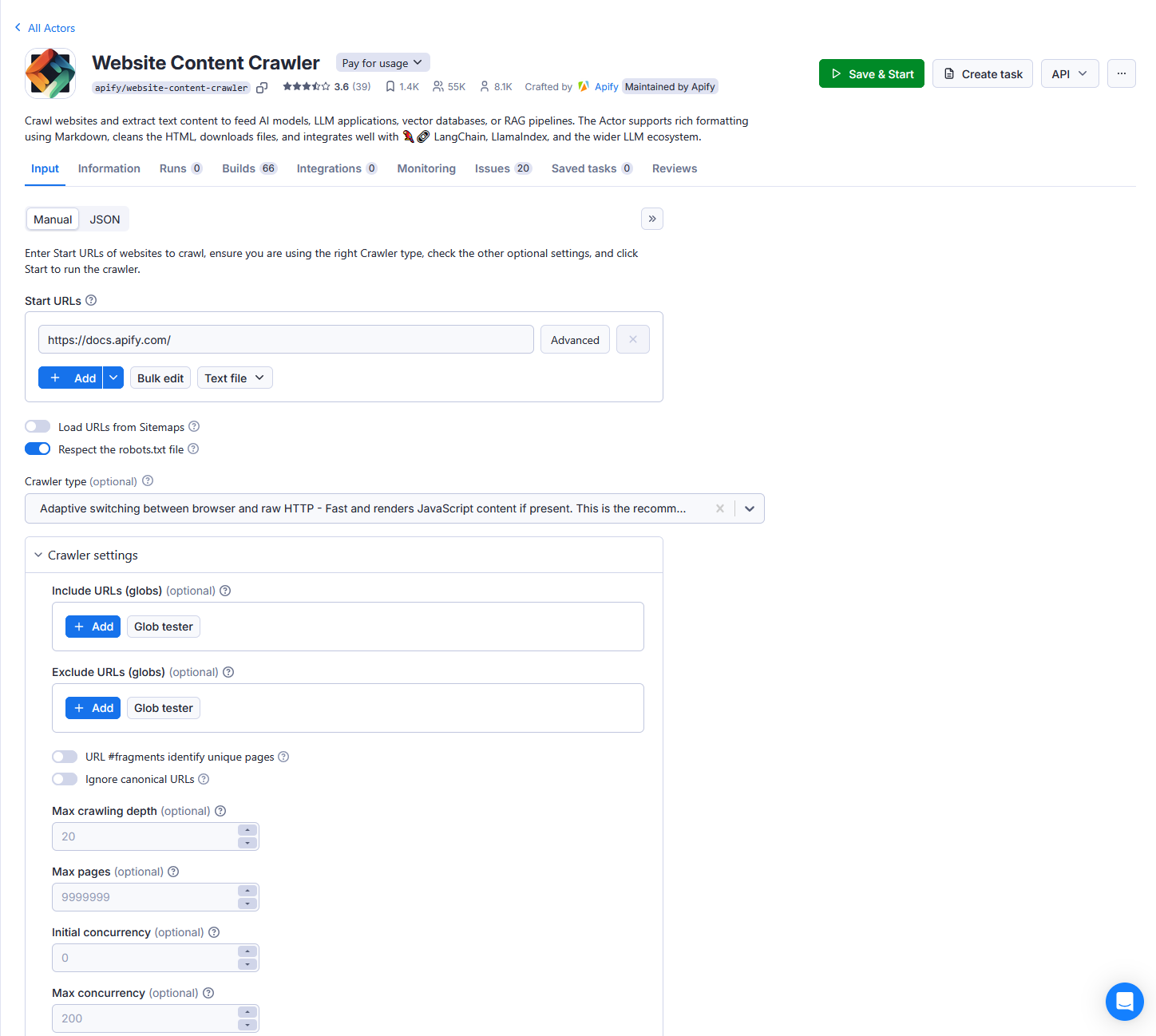
Task: Click the Website Content Crawler actor logo
Action: (49, 73)
